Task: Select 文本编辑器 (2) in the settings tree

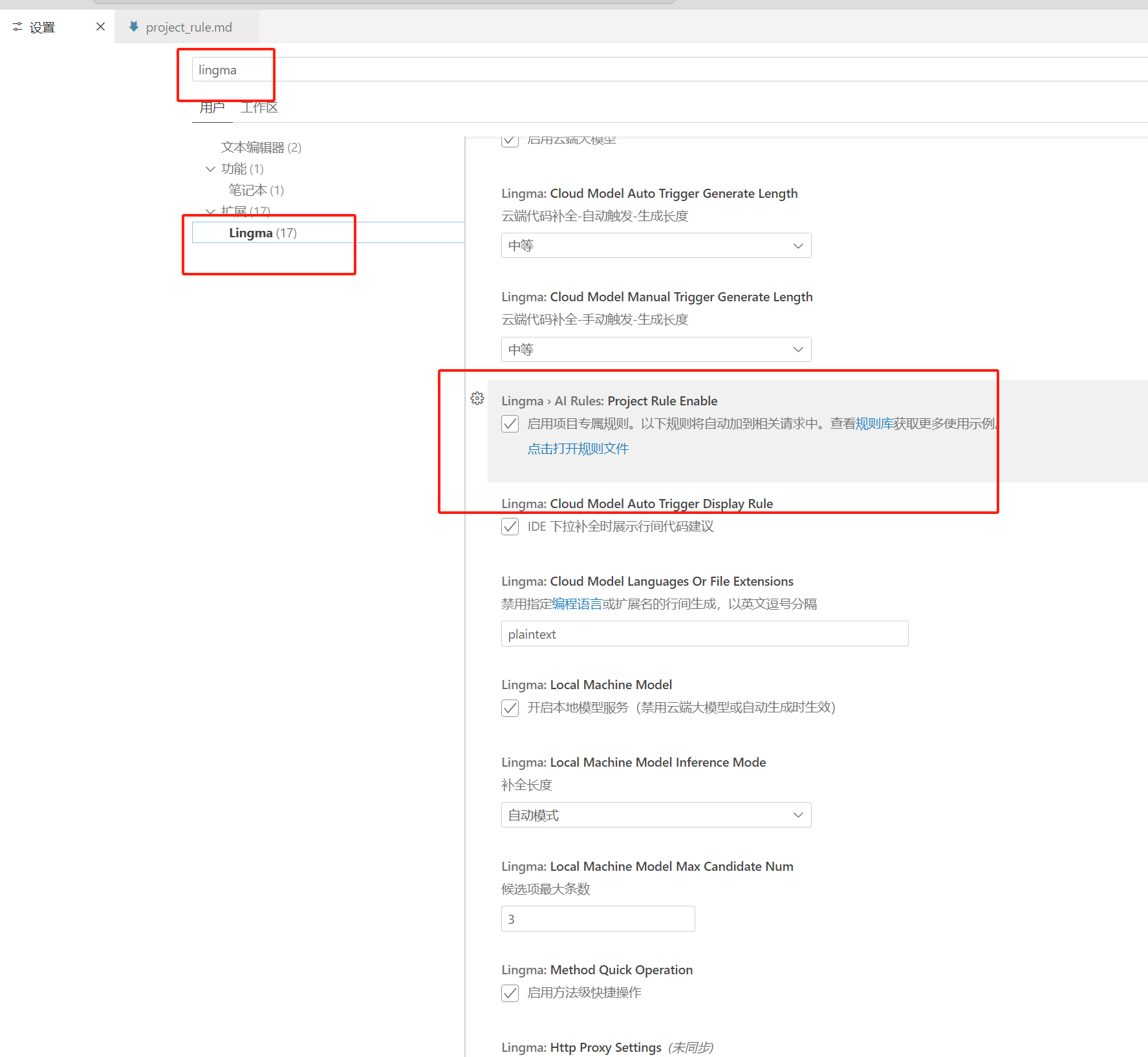Action: tap(261, 147)
